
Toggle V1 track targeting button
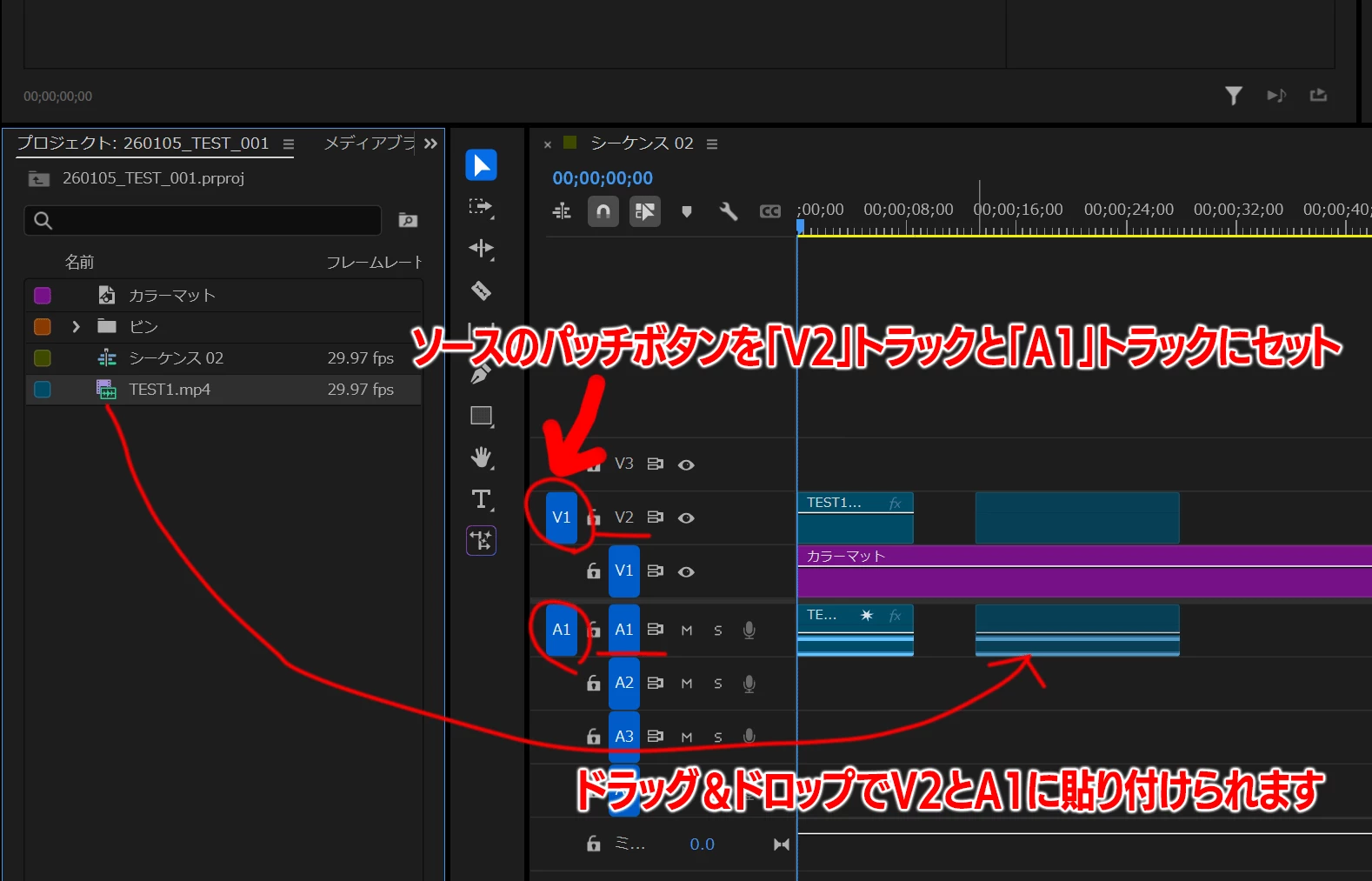[624, 571]
